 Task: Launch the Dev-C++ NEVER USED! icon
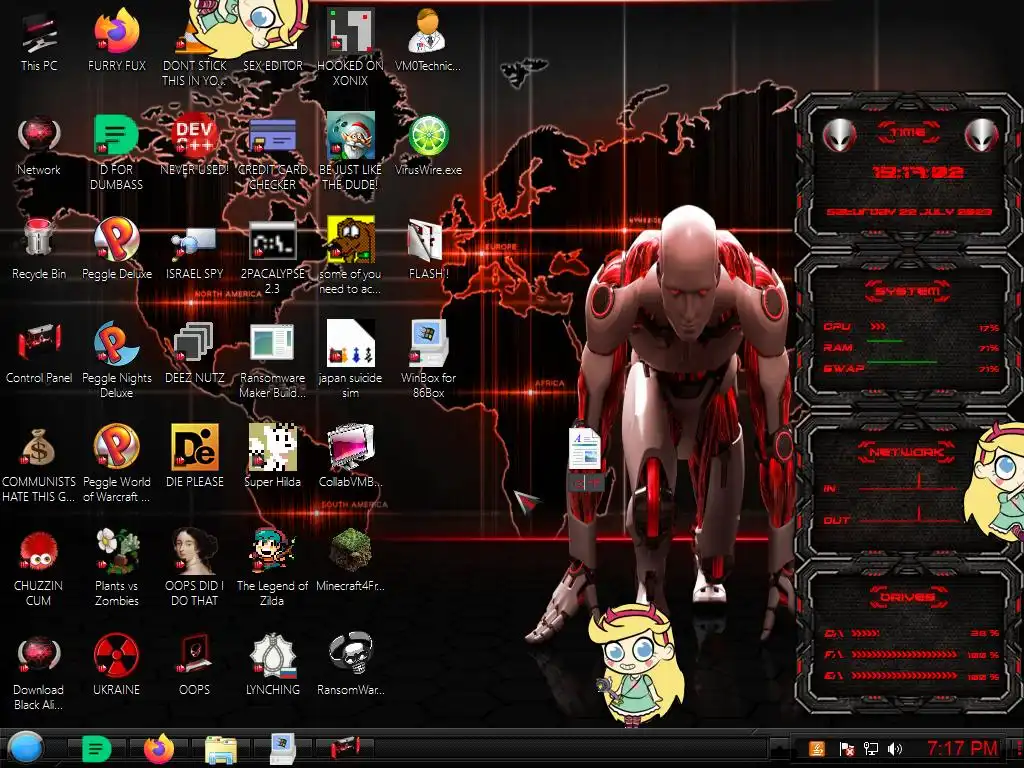195,145
